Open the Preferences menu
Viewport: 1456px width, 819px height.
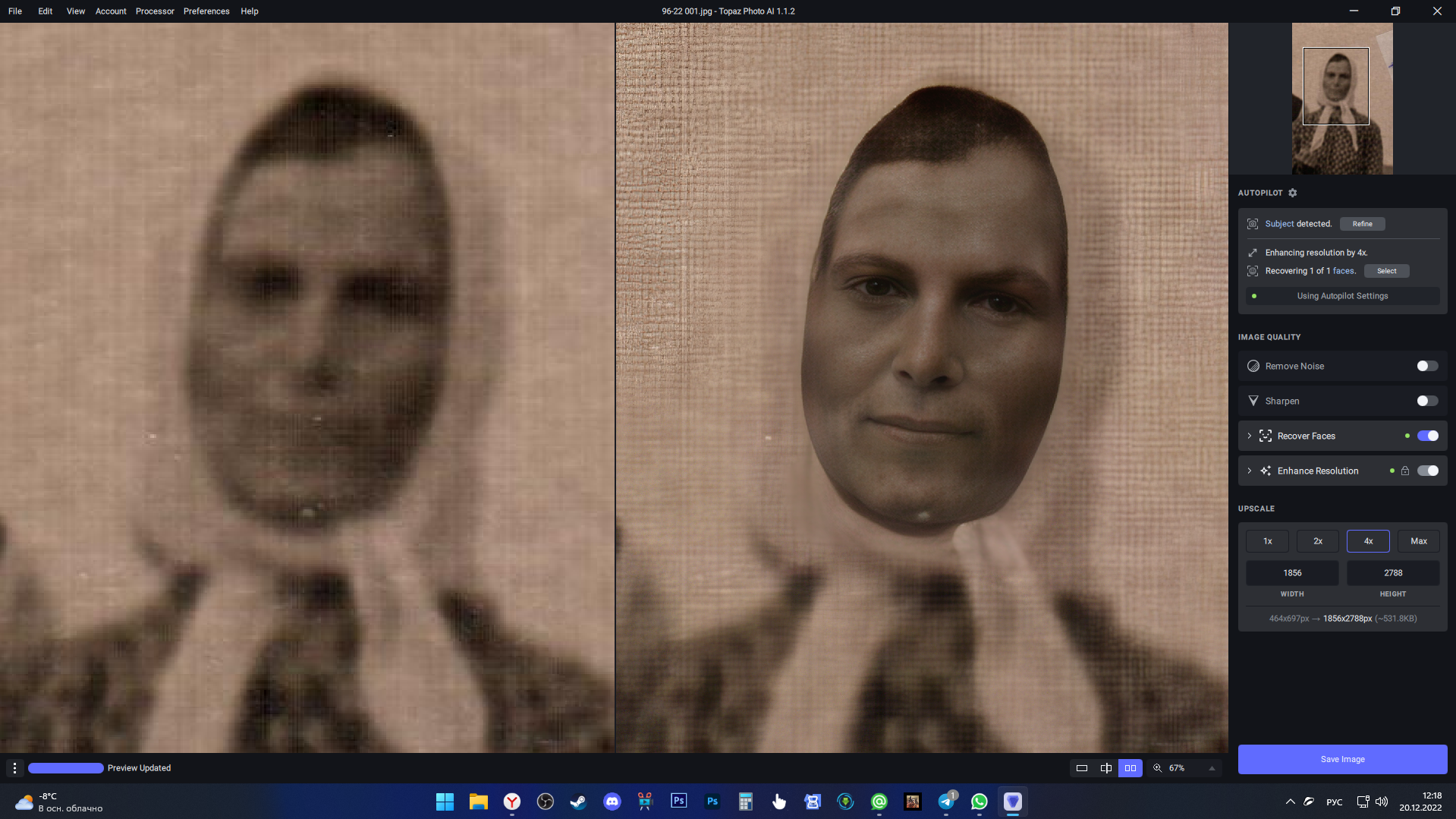pyautogui.click(x=206, y=11)
